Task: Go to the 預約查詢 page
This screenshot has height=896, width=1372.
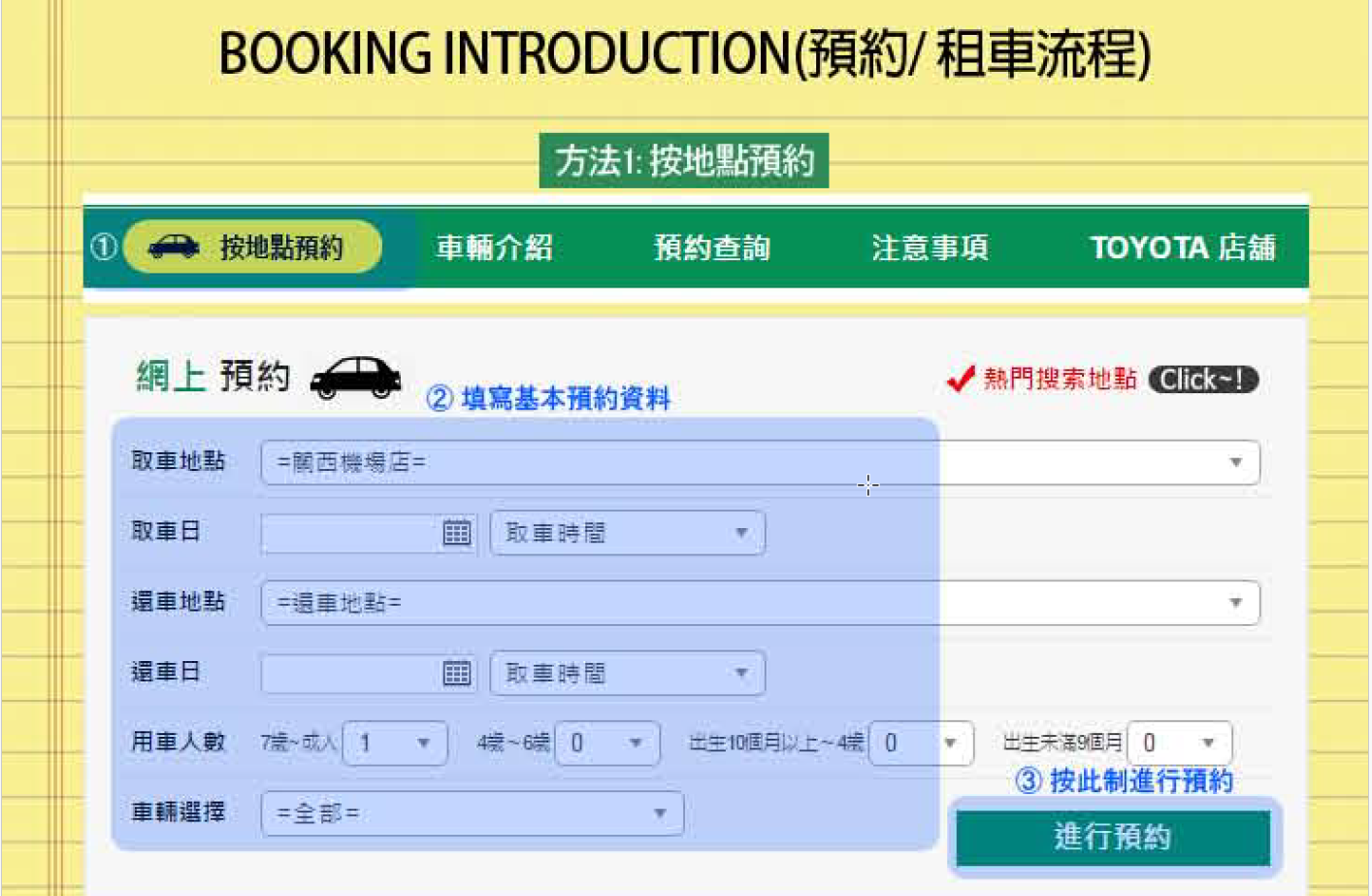Action: tap(712, 248)
